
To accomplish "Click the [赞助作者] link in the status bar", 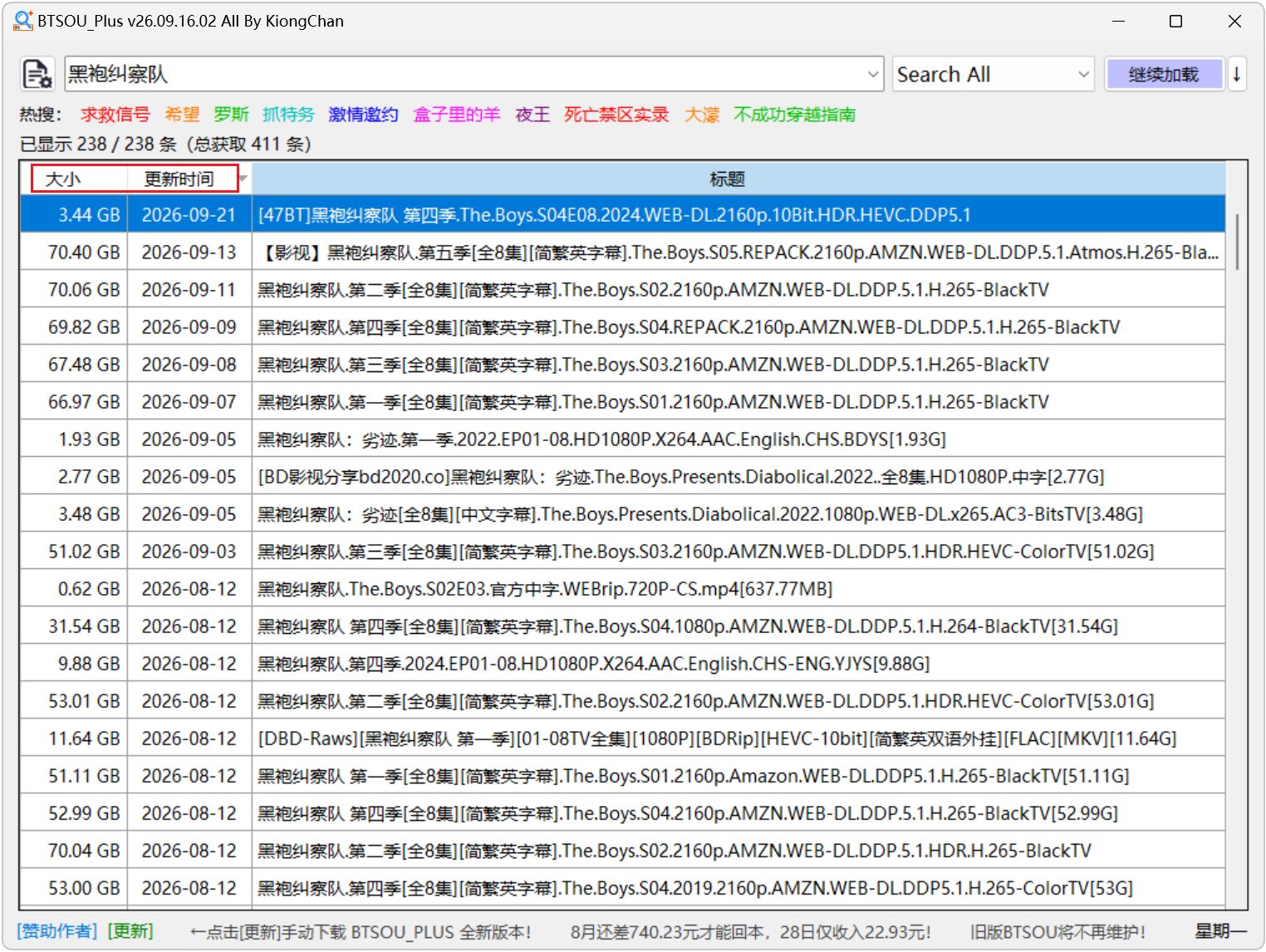I will pyautogui.click(x=58, y=931).
